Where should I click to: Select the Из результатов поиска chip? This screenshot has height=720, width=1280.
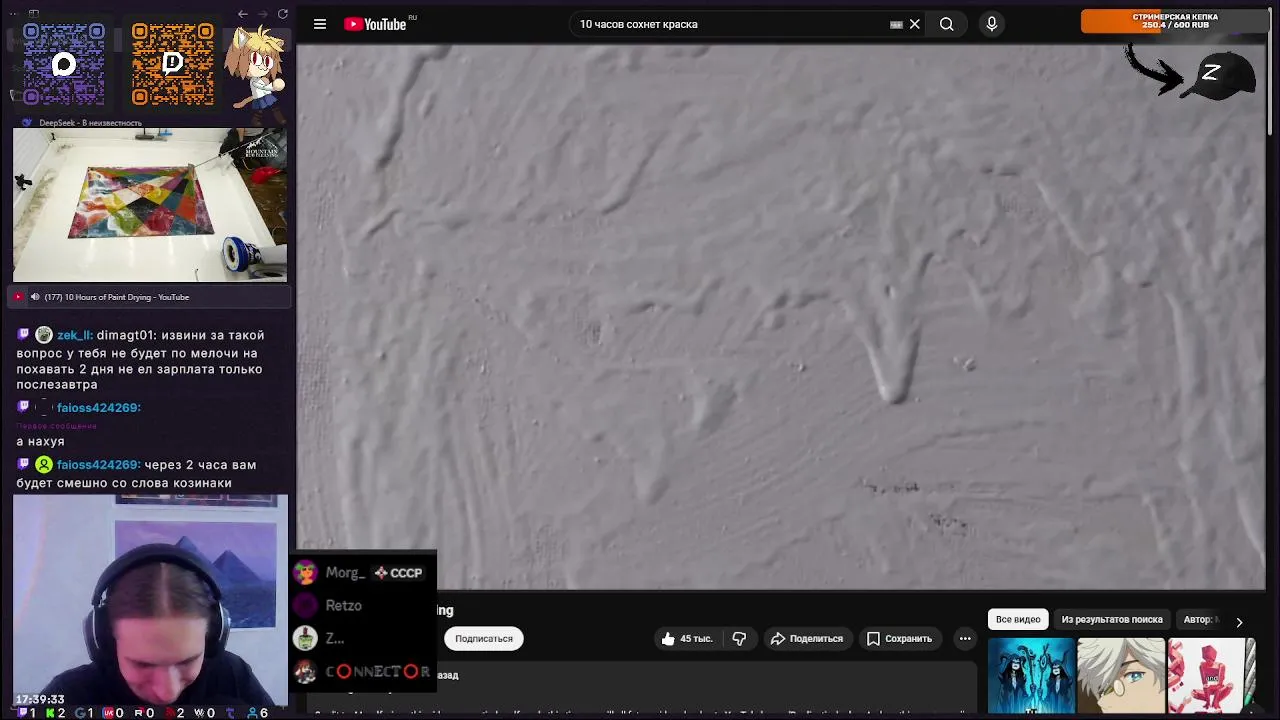[x=1112, y=619]
